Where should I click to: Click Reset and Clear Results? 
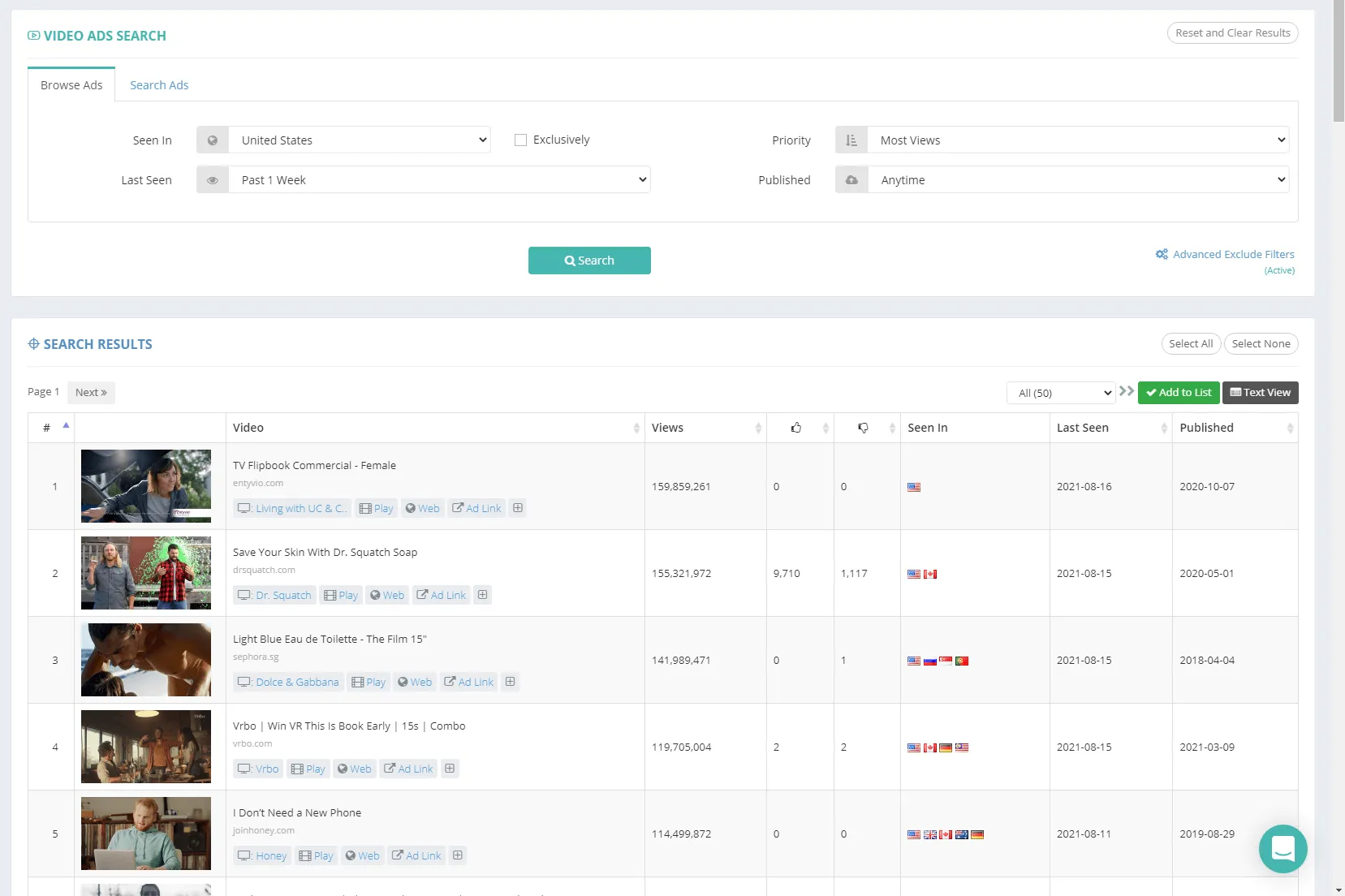click(x=1232, y=32)
